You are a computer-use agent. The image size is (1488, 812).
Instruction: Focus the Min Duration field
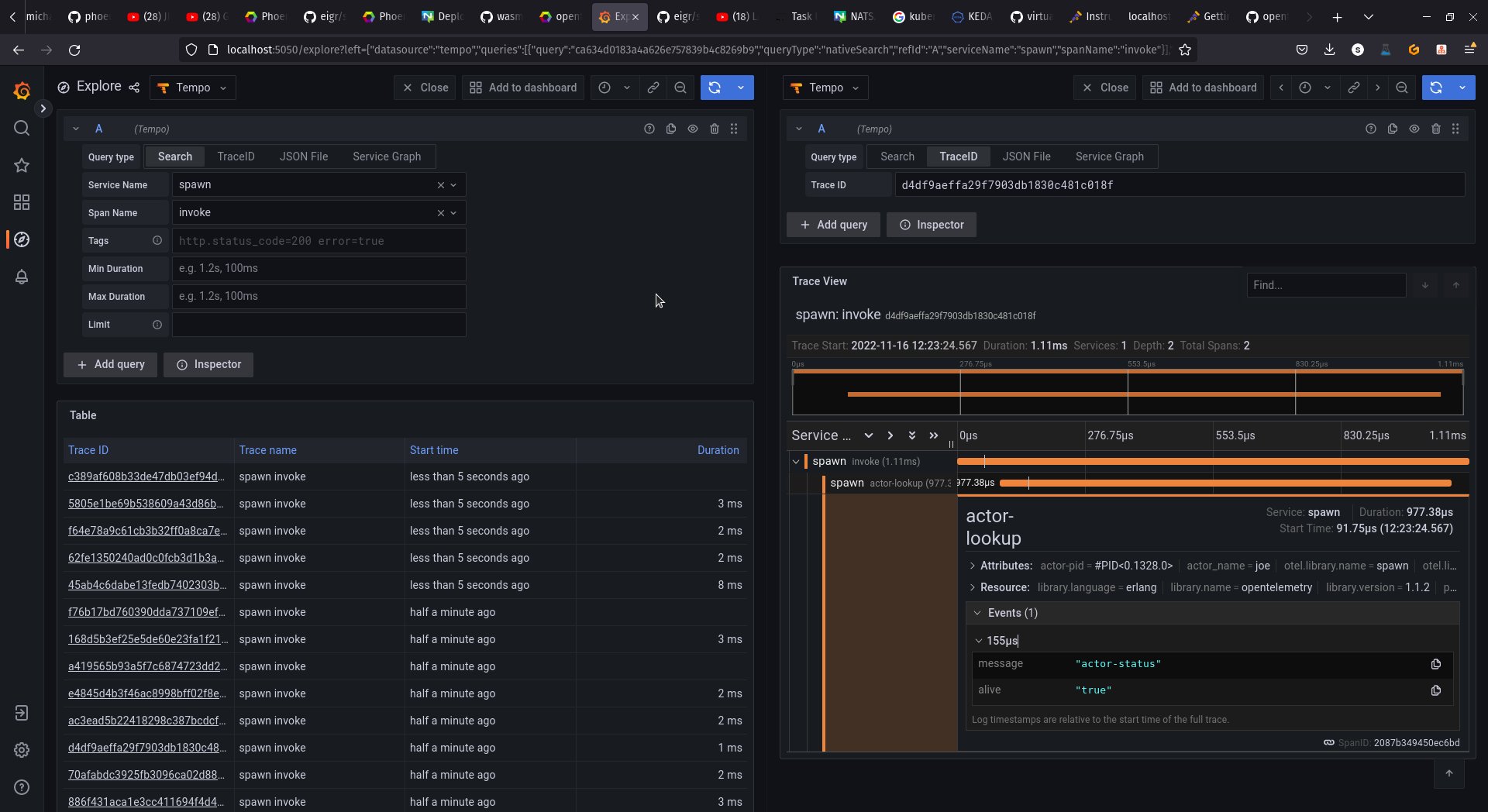point(319,269)
